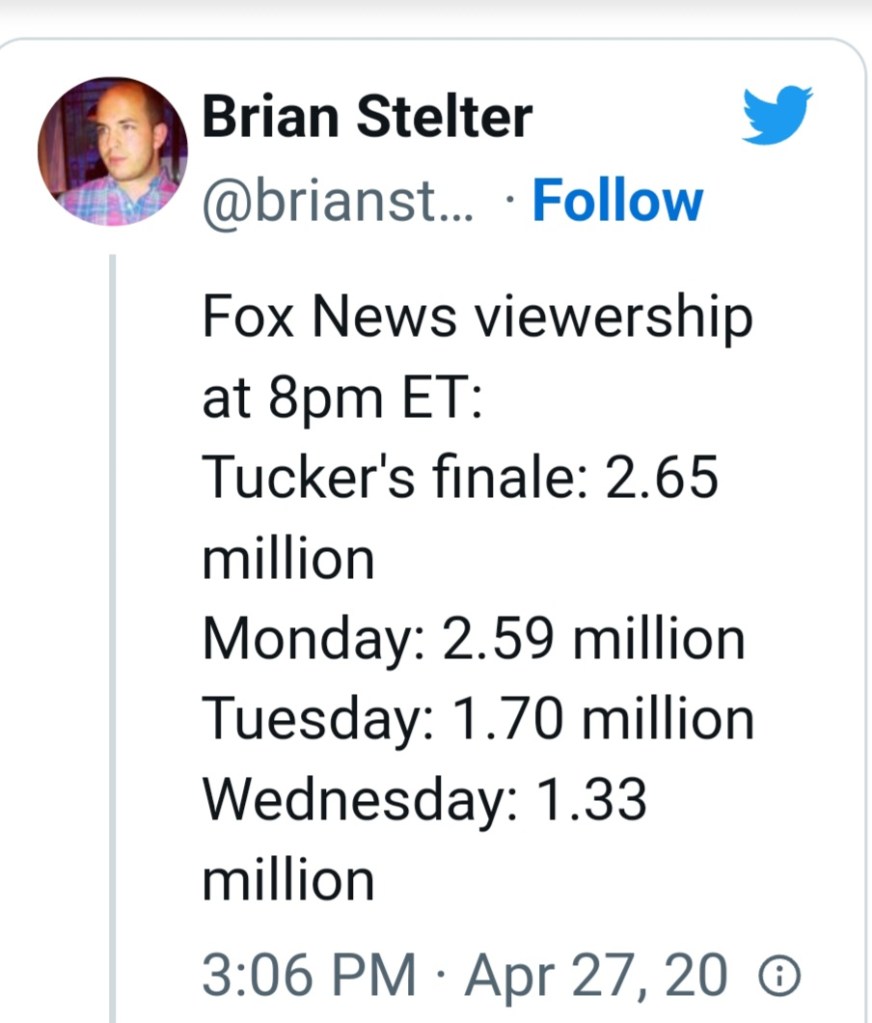
Task: Click the gray vertical quote bar
Action: click(113, 640)
